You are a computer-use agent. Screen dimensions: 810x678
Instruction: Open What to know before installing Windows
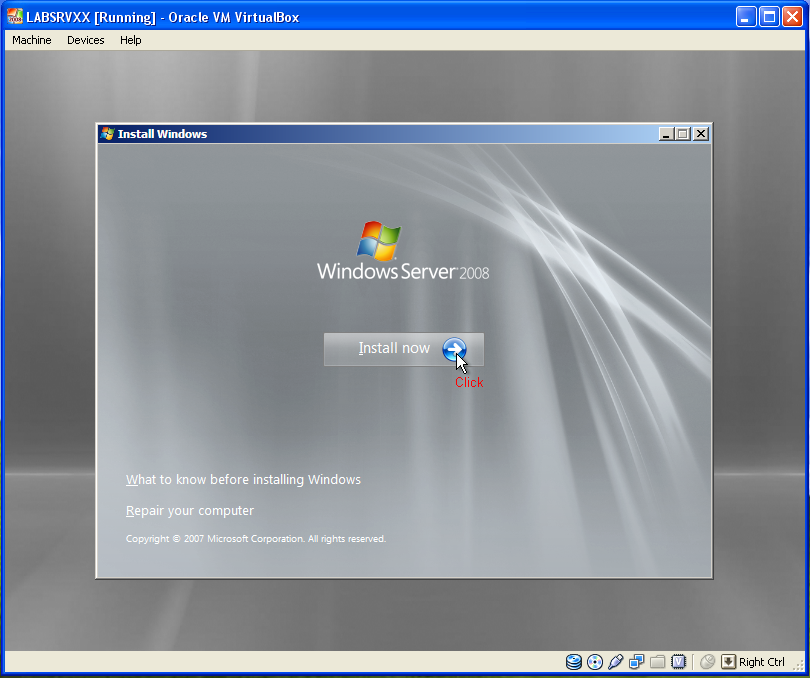point(243,480)
